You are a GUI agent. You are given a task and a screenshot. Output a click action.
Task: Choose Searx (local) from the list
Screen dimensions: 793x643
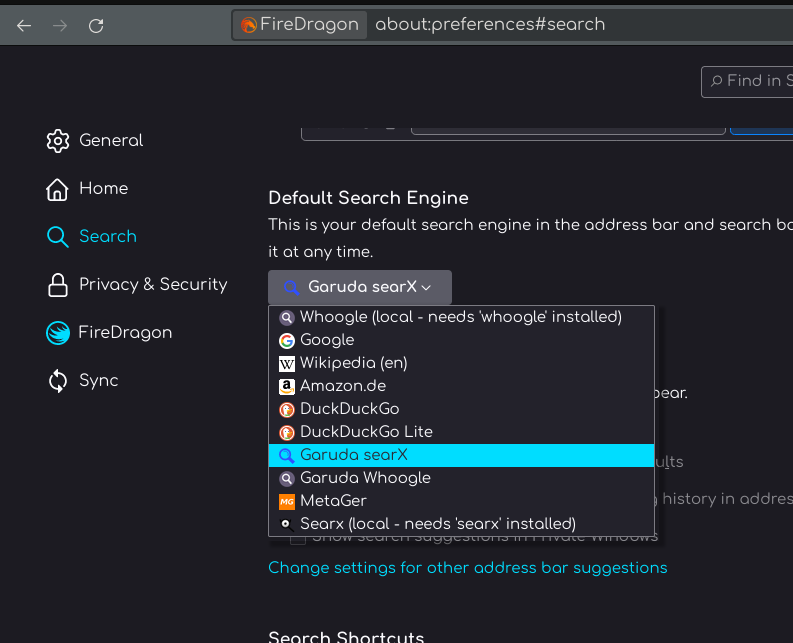(461, 525)
